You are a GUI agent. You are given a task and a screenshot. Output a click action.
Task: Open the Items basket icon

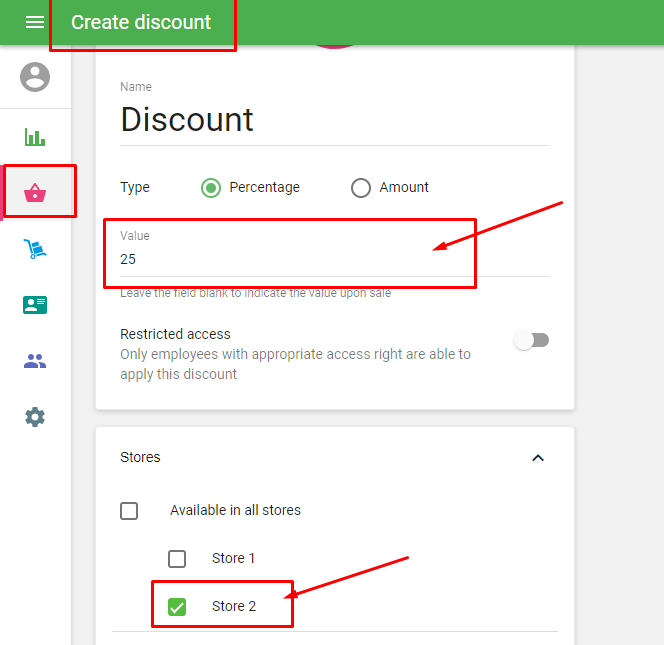[35, 193]
